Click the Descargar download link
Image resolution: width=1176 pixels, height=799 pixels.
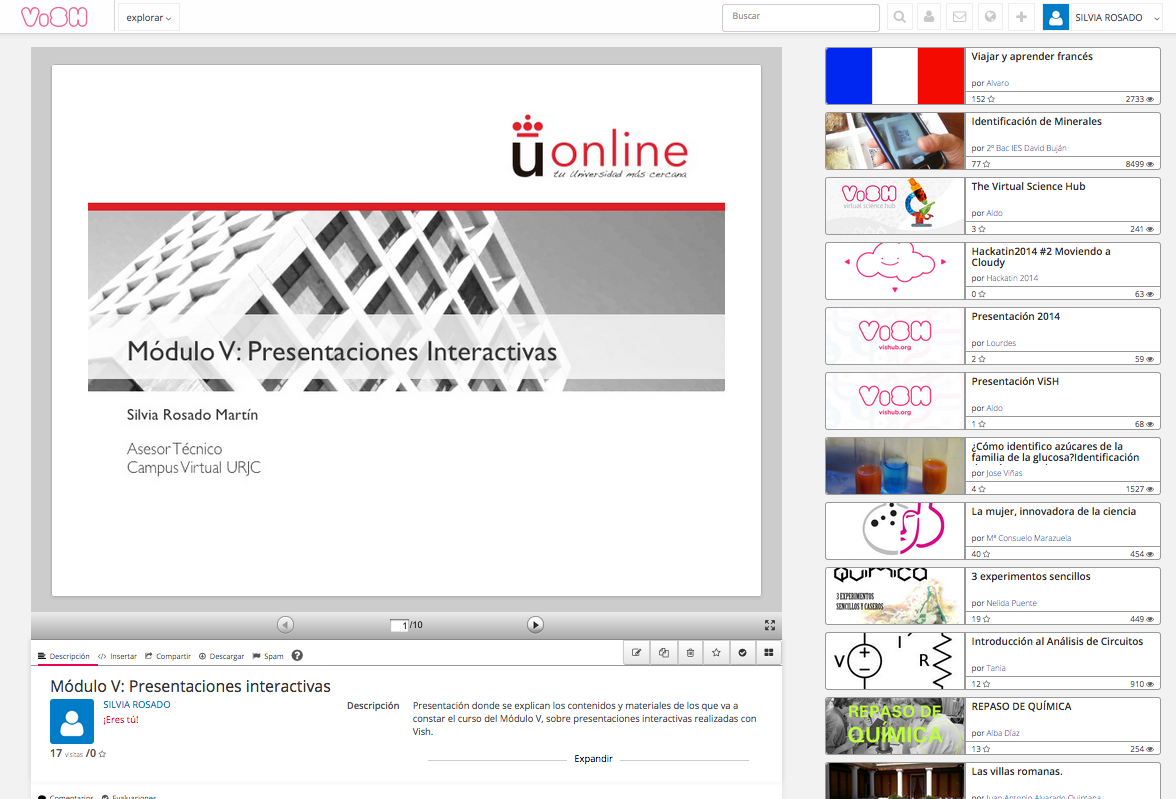222,656
